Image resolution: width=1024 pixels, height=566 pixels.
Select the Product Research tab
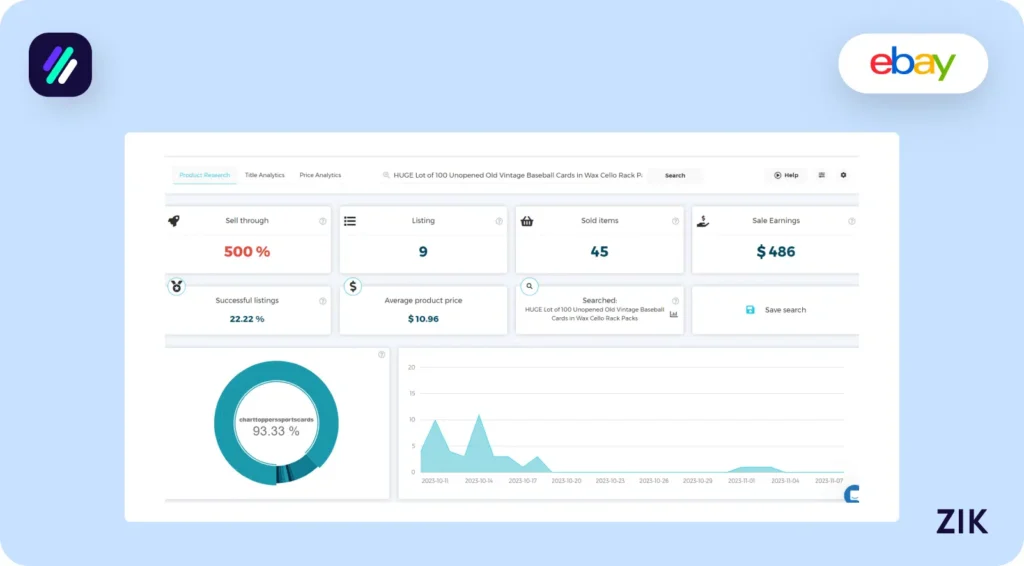(204, 175)
